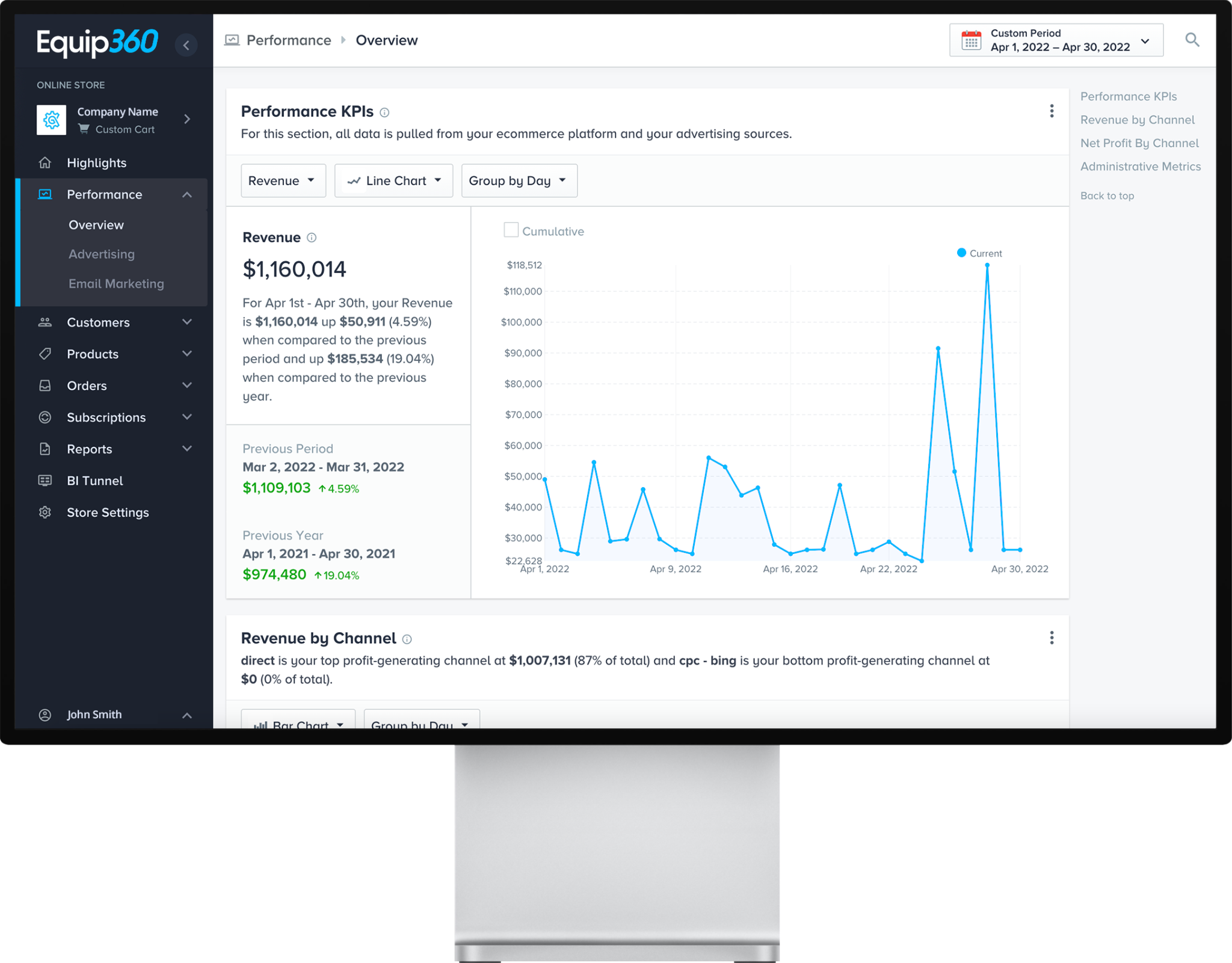Click the calendar icon in date picker
1232x963 pixels.
click(971, 40)
